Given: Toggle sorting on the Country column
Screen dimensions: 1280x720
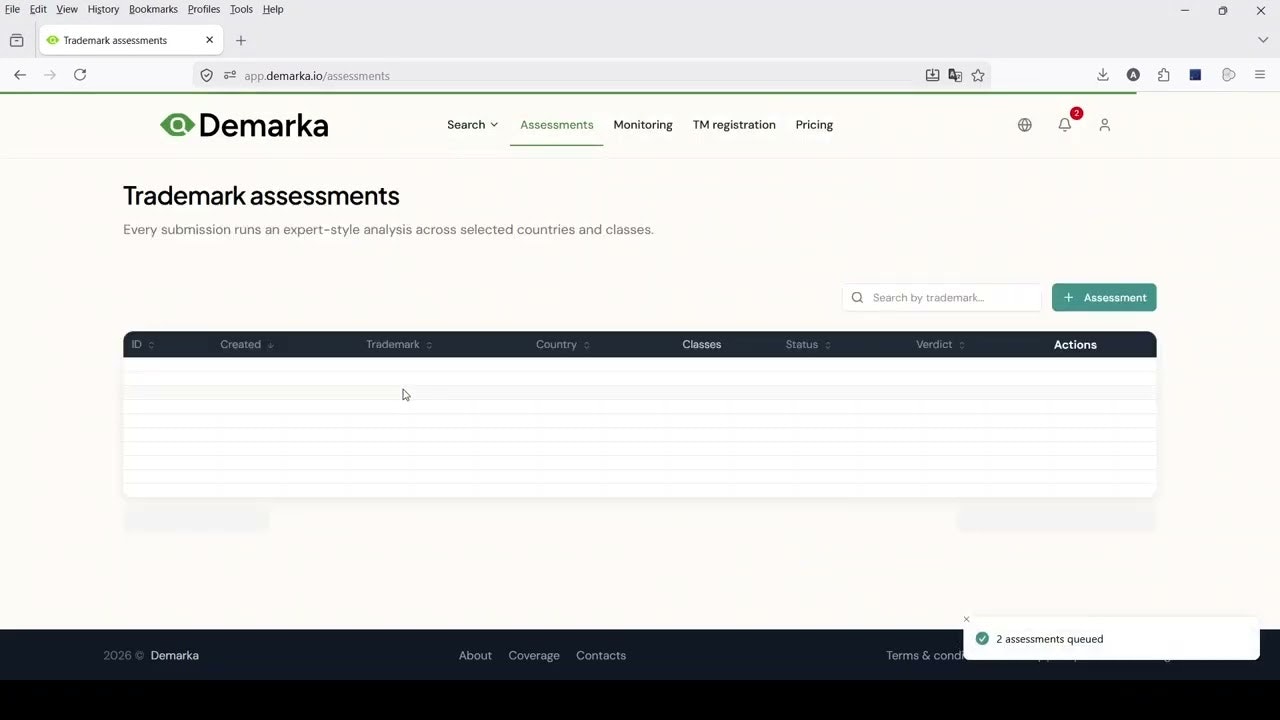Looking at the screenshot, I should click(x=561, y=344).
